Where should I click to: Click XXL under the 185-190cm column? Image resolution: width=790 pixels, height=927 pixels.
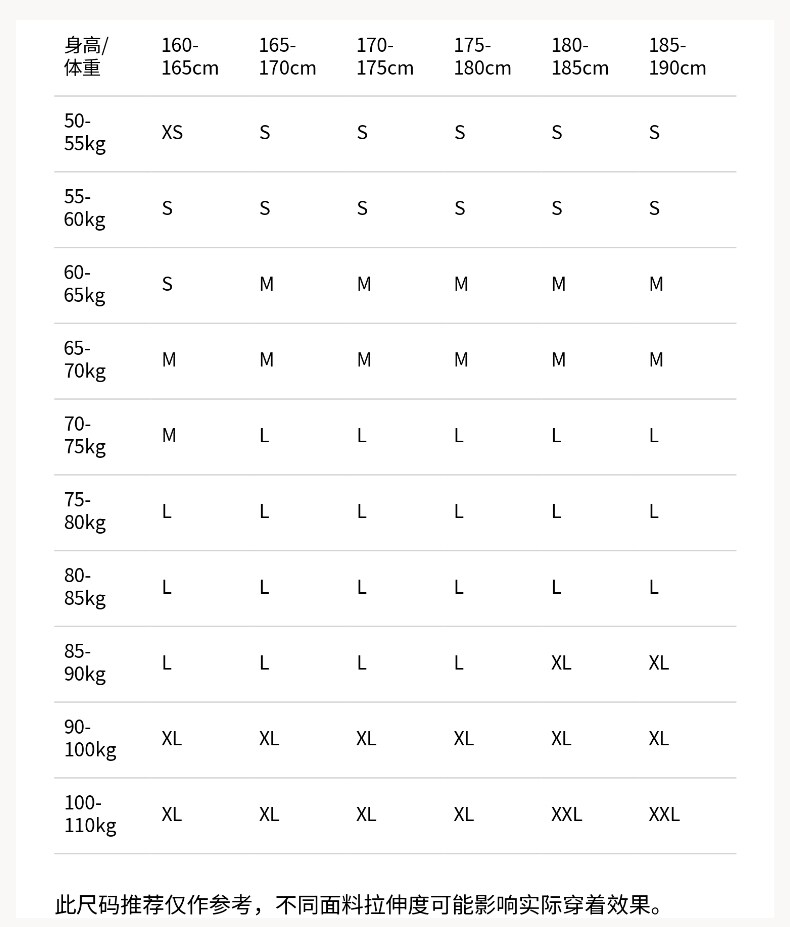pyautogui.click(x=664, y=814)
